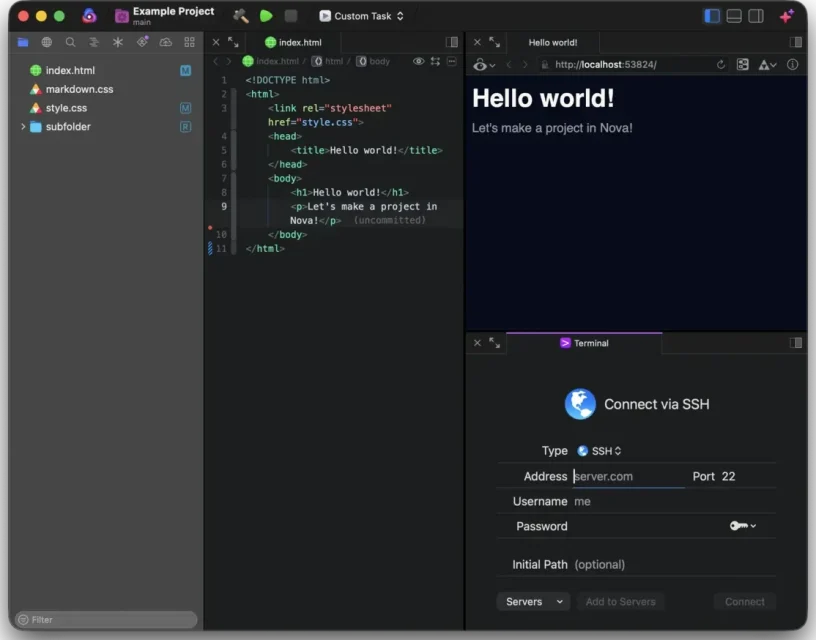Expand the editor pane to full size
The height and width of the screenshot is (640, 816).
(x=233, y=42)
